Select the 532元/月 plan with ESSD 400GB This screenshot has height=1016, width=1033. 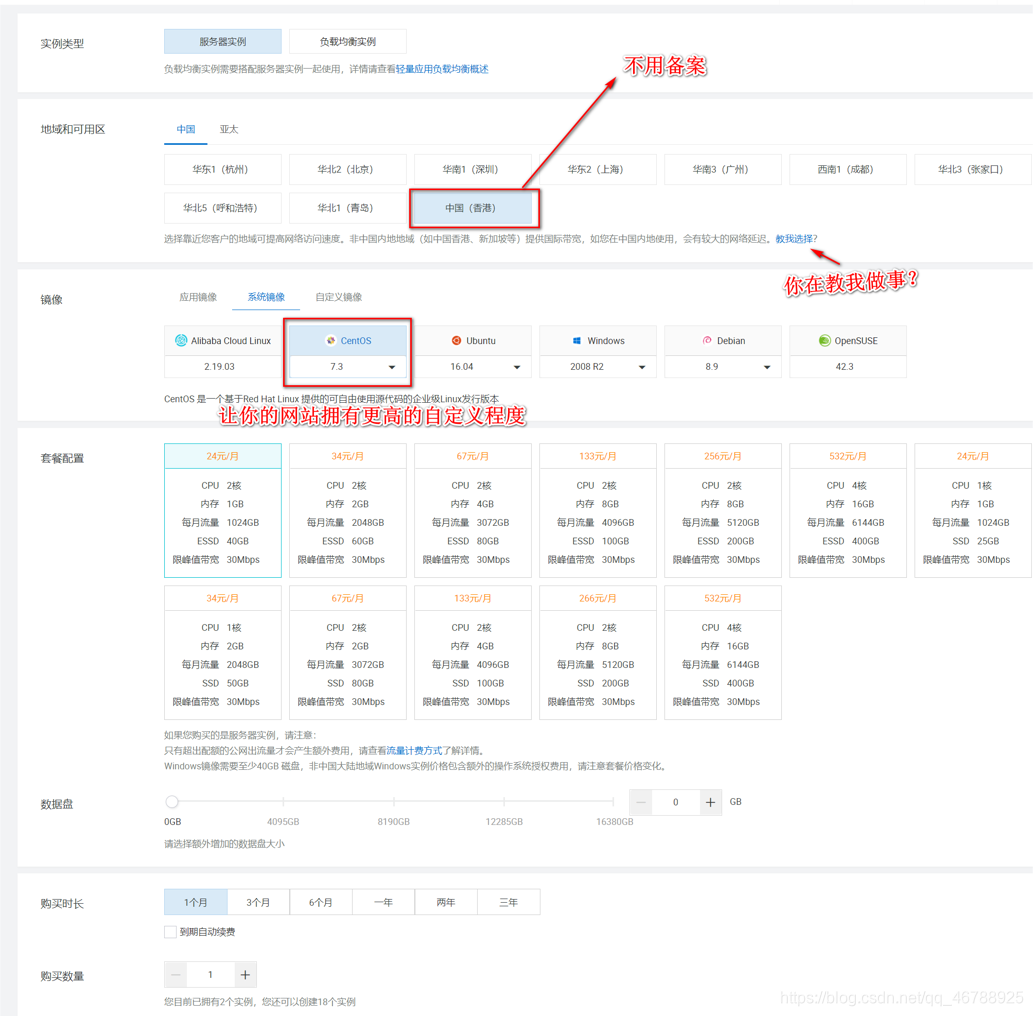coord(848,511)
